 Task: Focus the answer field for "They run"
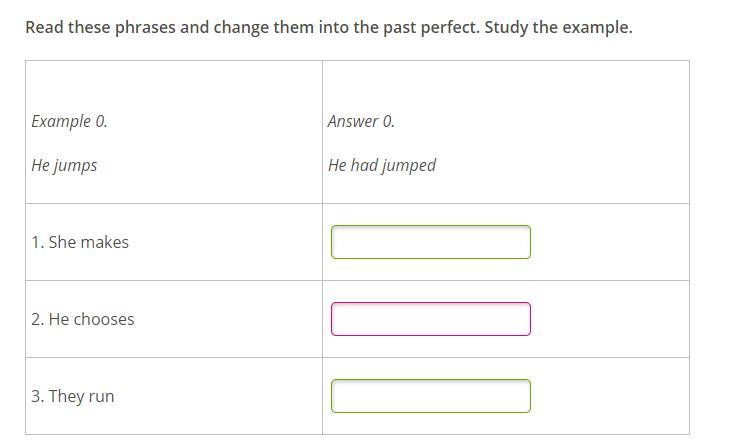(430, 396)
